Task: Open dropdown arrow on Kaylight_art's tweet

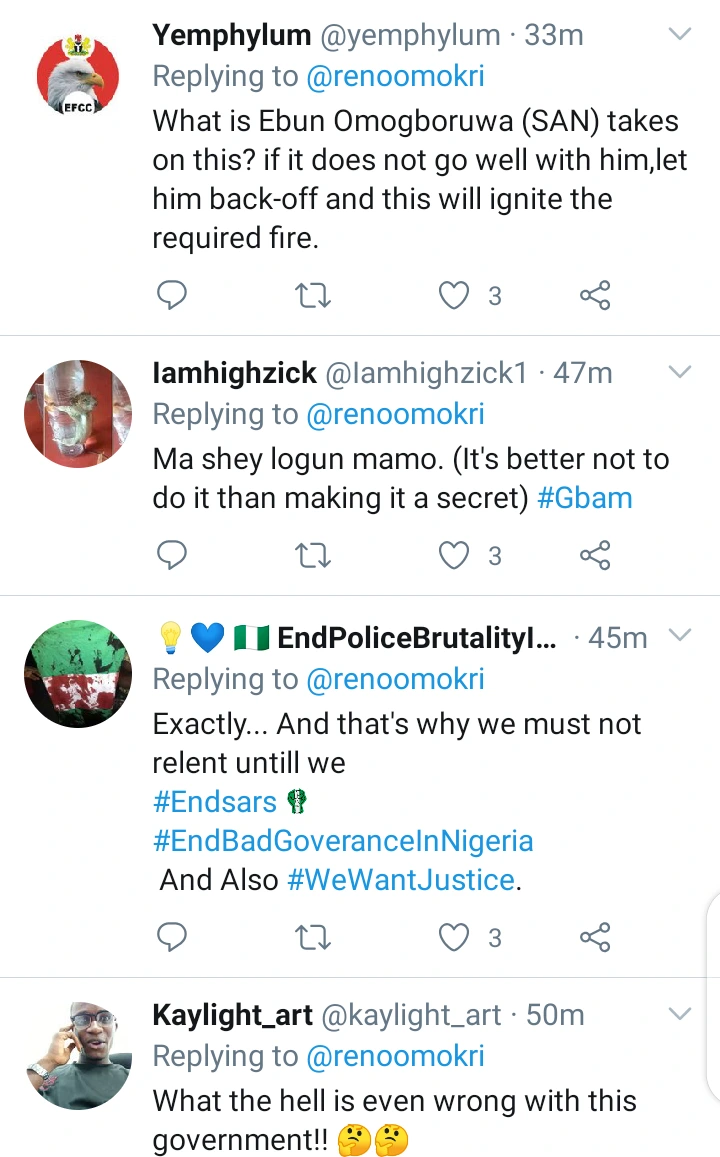Action: [x=680, y=1015]
